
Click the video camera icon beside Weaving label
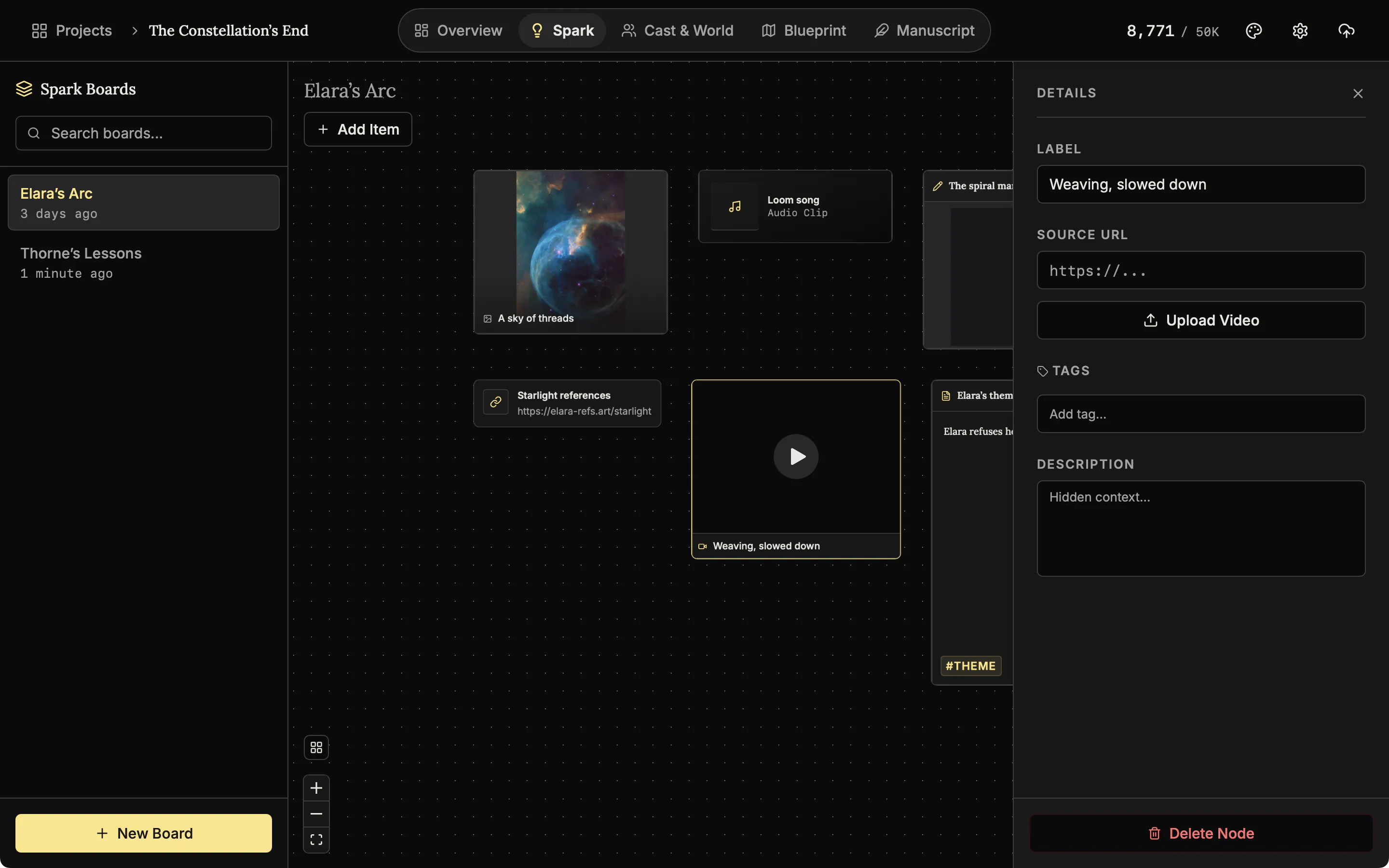702,546
